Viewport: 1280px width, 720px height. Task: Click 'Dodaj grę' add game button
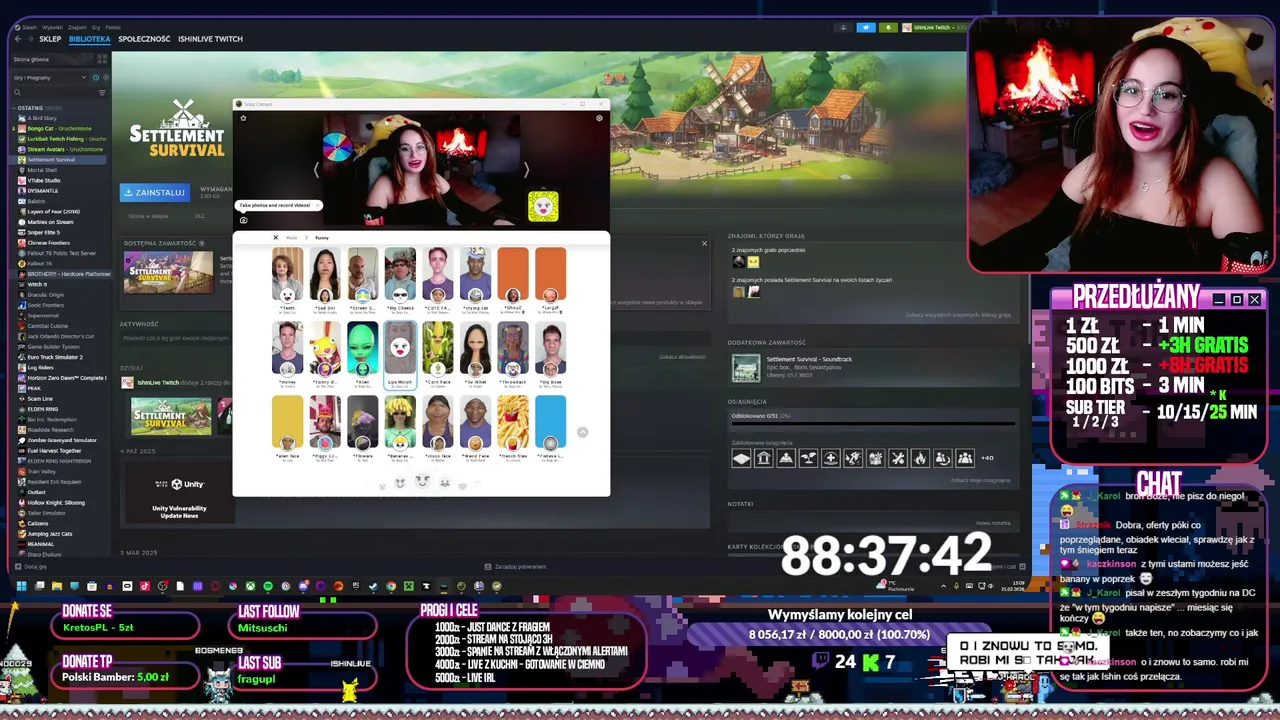30,566
